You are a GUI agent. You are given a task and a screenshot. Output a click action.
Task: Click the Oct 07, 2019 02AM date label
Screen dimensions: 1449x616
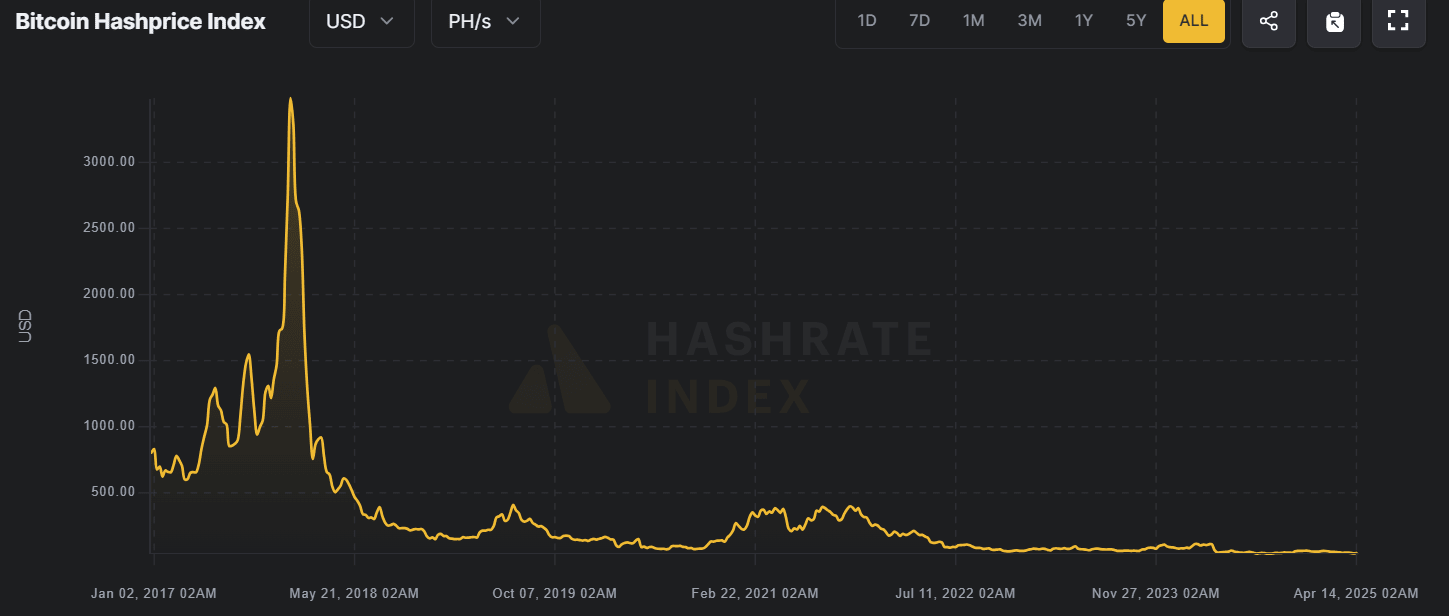[555, 593]
